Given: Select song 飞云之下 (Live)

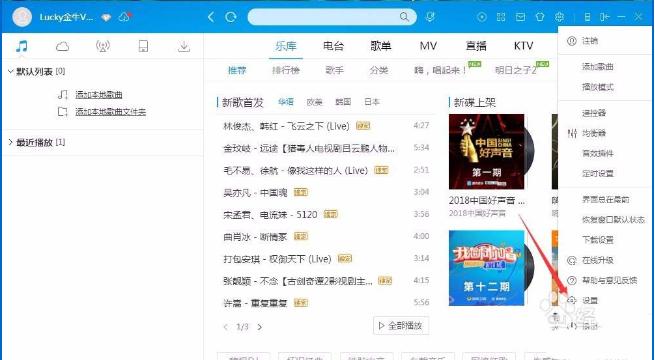Looking at the screenshot, I should [286, 126].
